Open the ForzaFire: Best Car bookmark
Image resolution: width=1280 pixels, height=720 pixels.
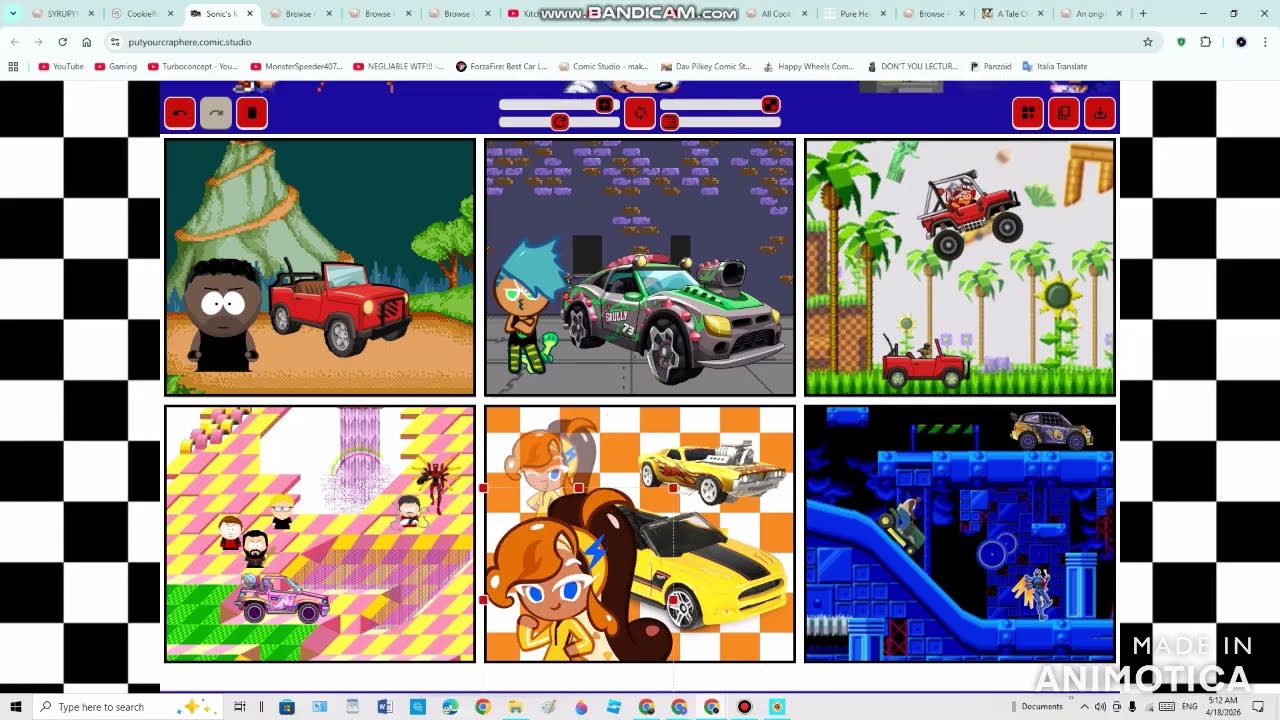pyautogui.click(x=501, y=66)
